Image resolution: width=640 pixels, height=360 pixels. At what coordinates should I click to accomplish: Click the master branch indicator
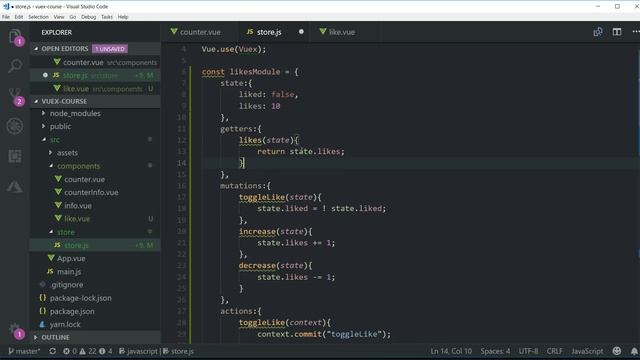point(24,351)
